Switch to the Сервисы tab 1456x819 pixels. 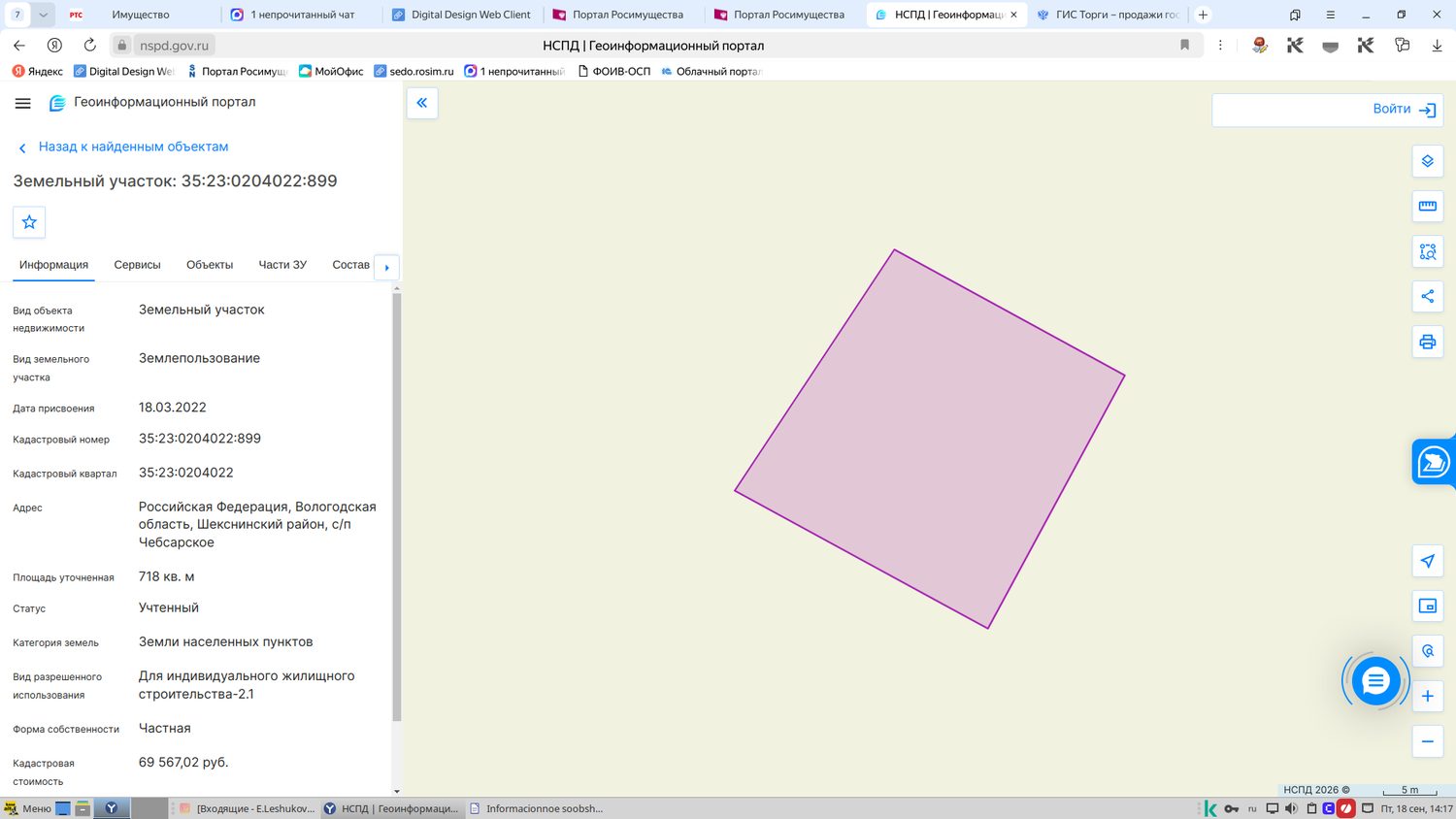pos(137,265)
